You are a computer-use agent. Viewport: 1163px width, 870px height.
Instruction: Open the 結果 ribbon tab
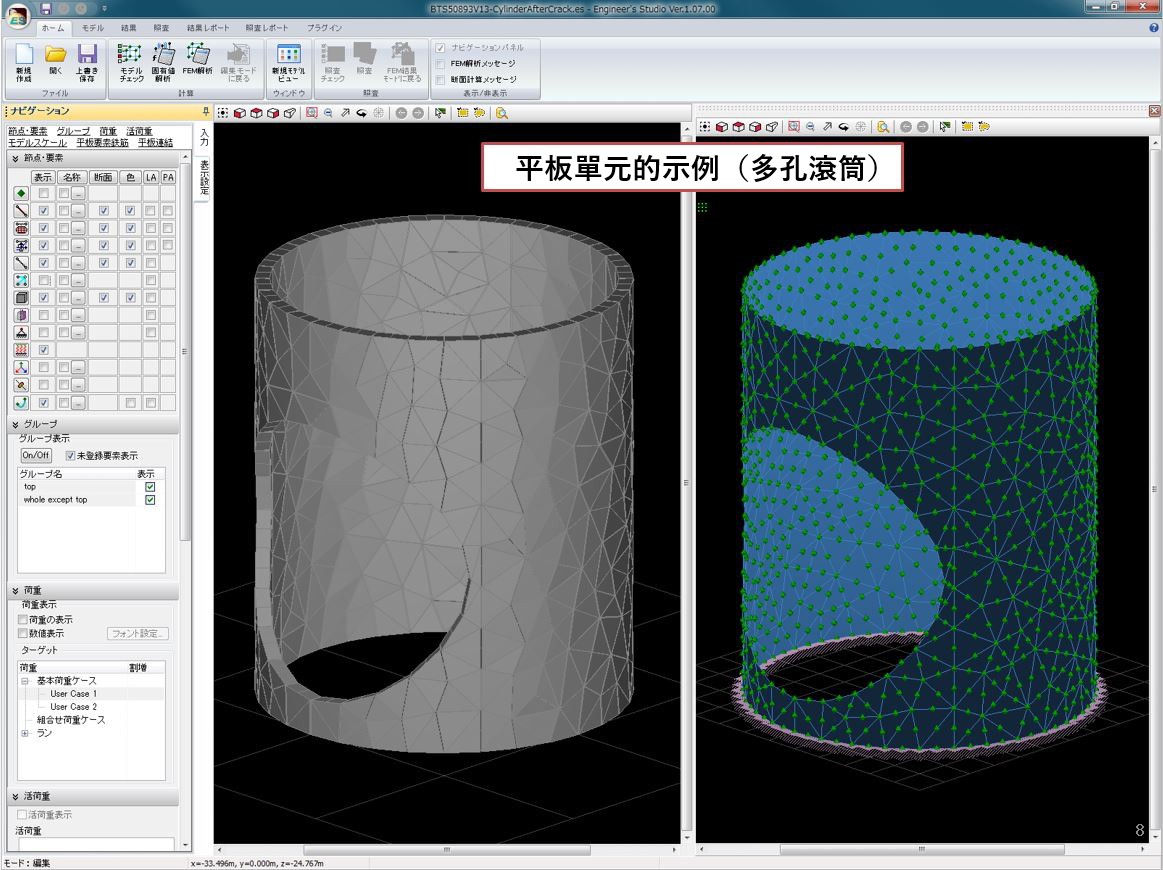coord(130,28)
